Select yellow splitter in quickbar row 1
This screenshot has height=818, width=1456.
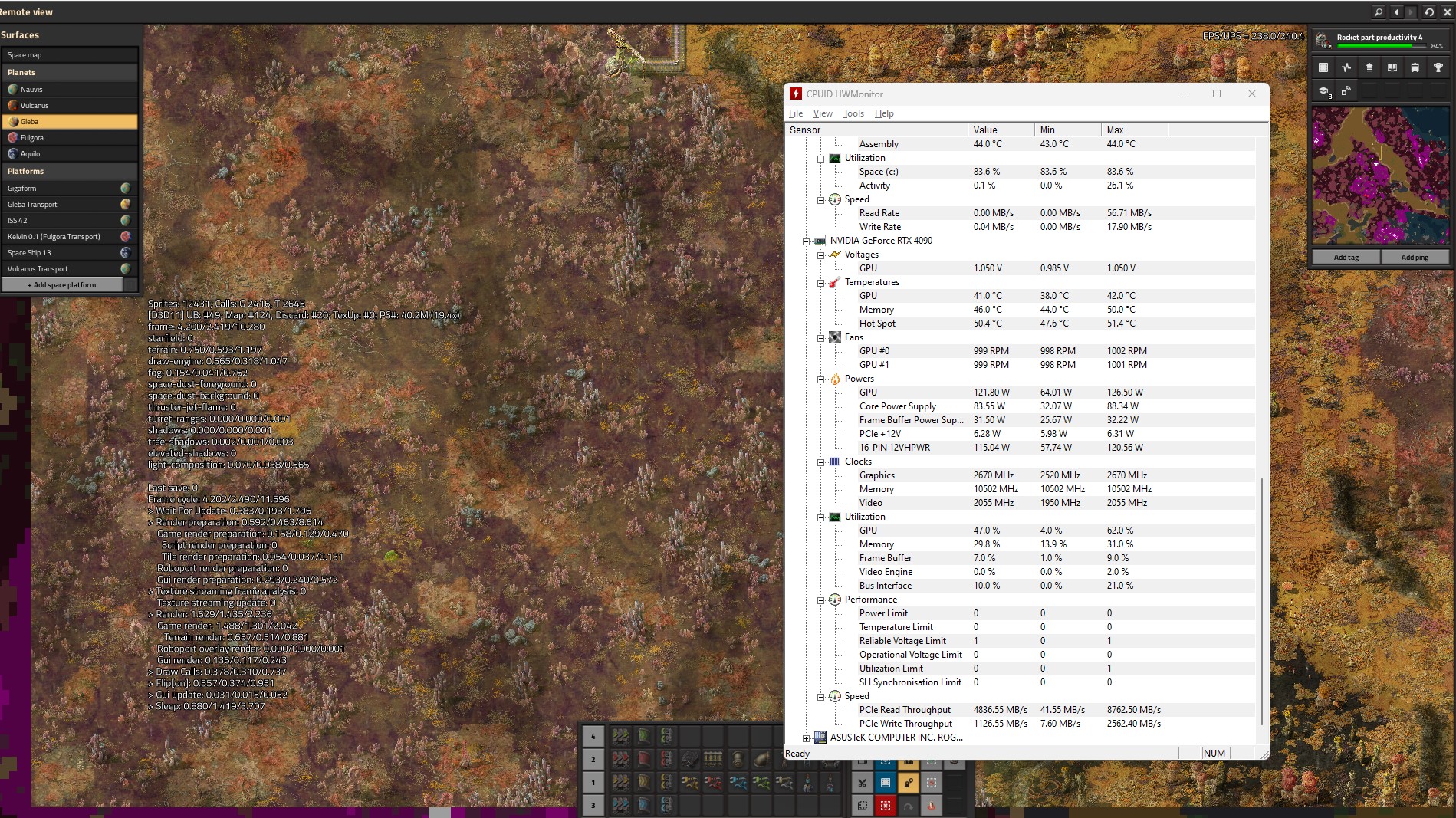tap(667, 783)
